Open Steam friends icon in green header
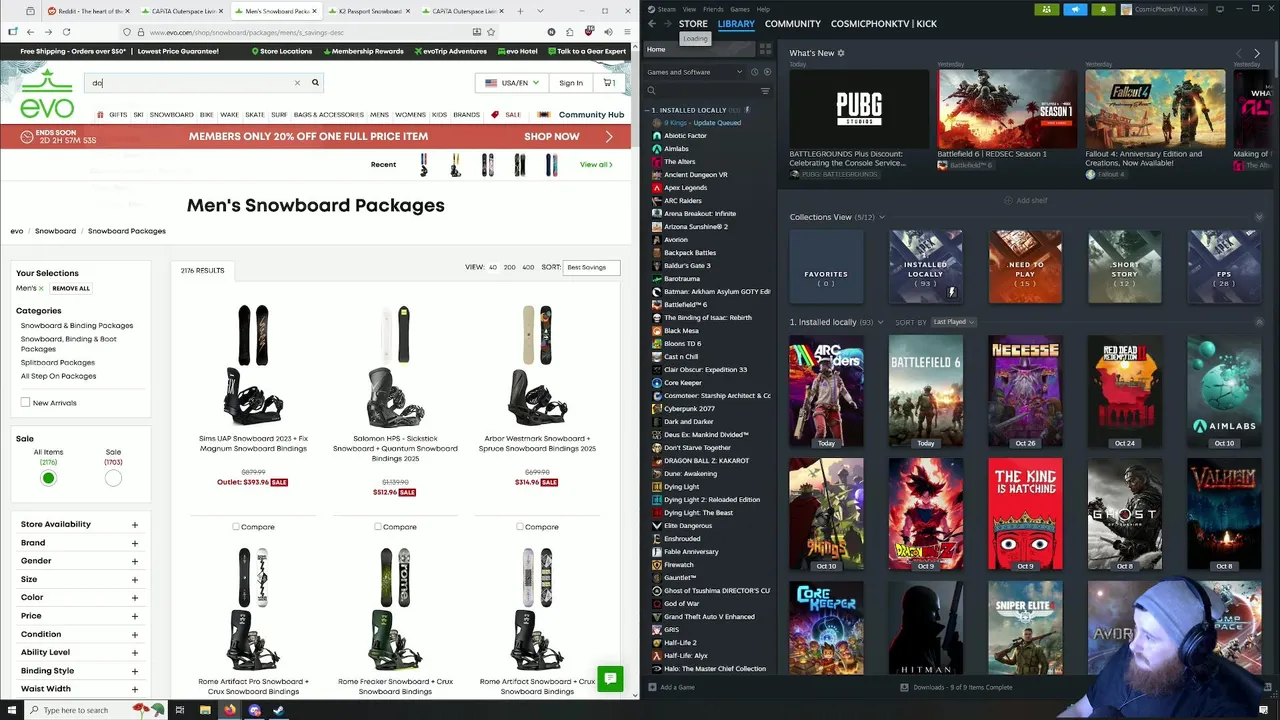The height and width of the screenshot is (720, 1280). click(1046, 9)
